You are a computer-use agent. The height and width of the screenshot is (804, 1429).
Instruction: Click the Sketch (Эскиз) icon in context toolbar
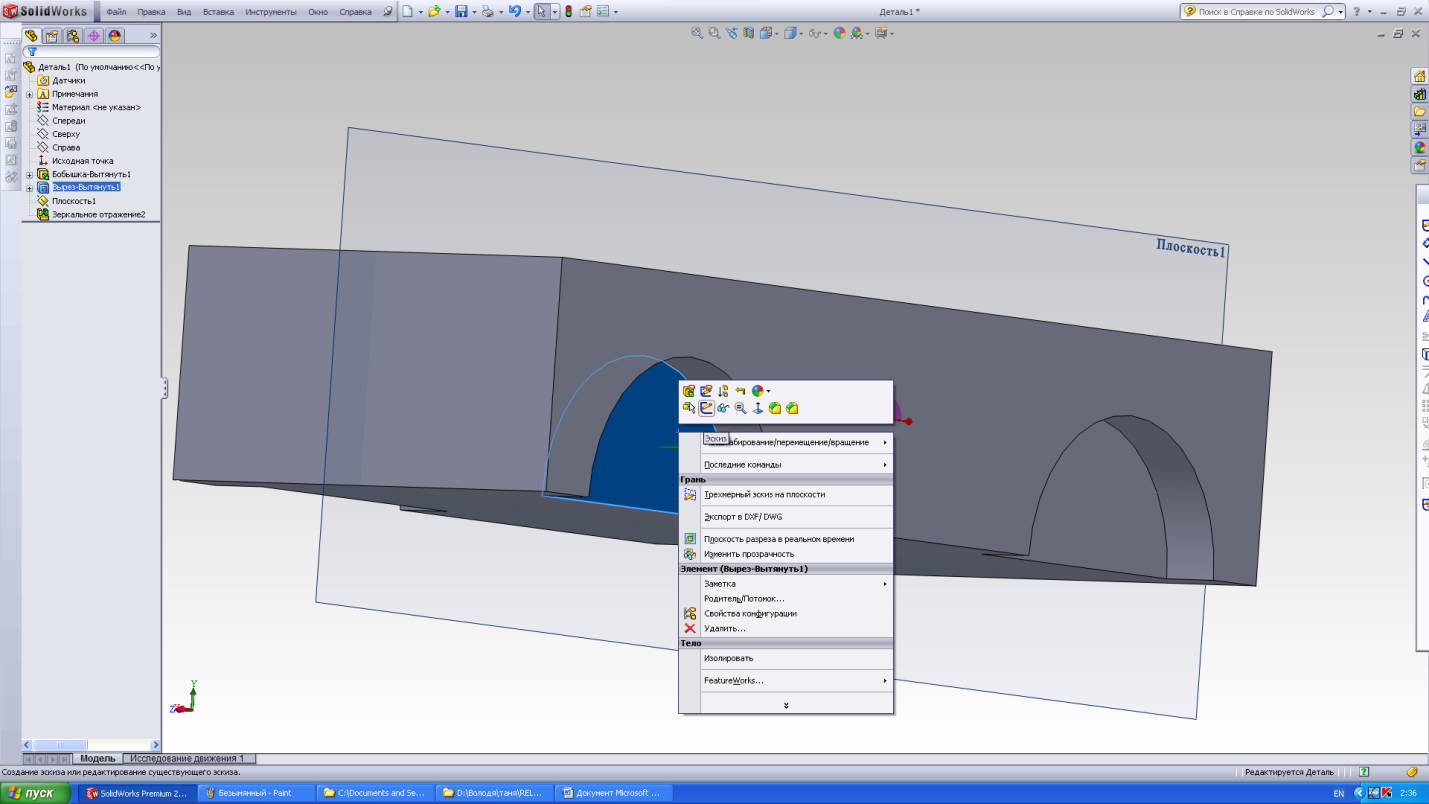click(x=706, y=408)
